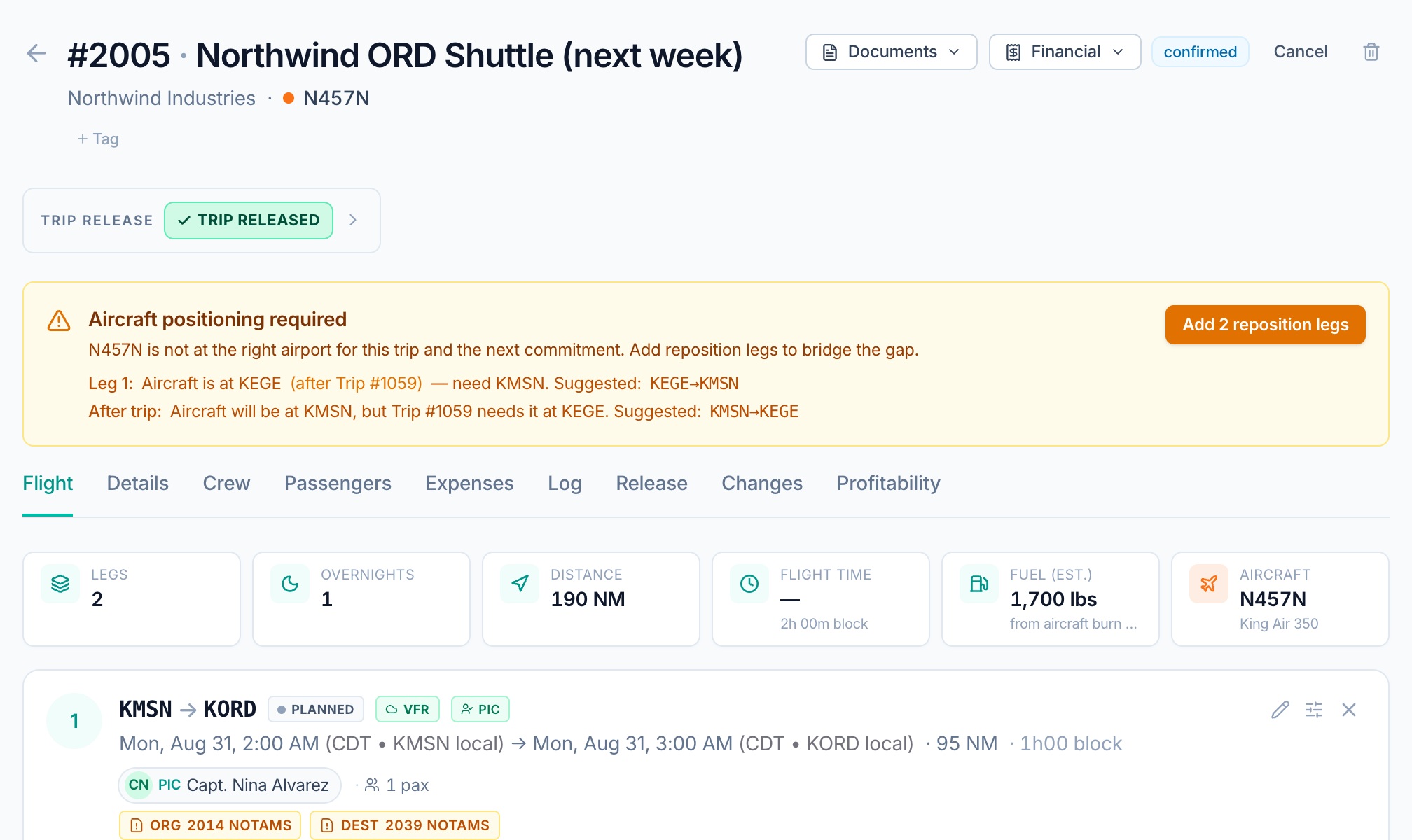Open ORG 2014 NOTAMS badge
The width and height of the screenshot is (1412, 840).
pyautogui.click(x=210, y=825)
